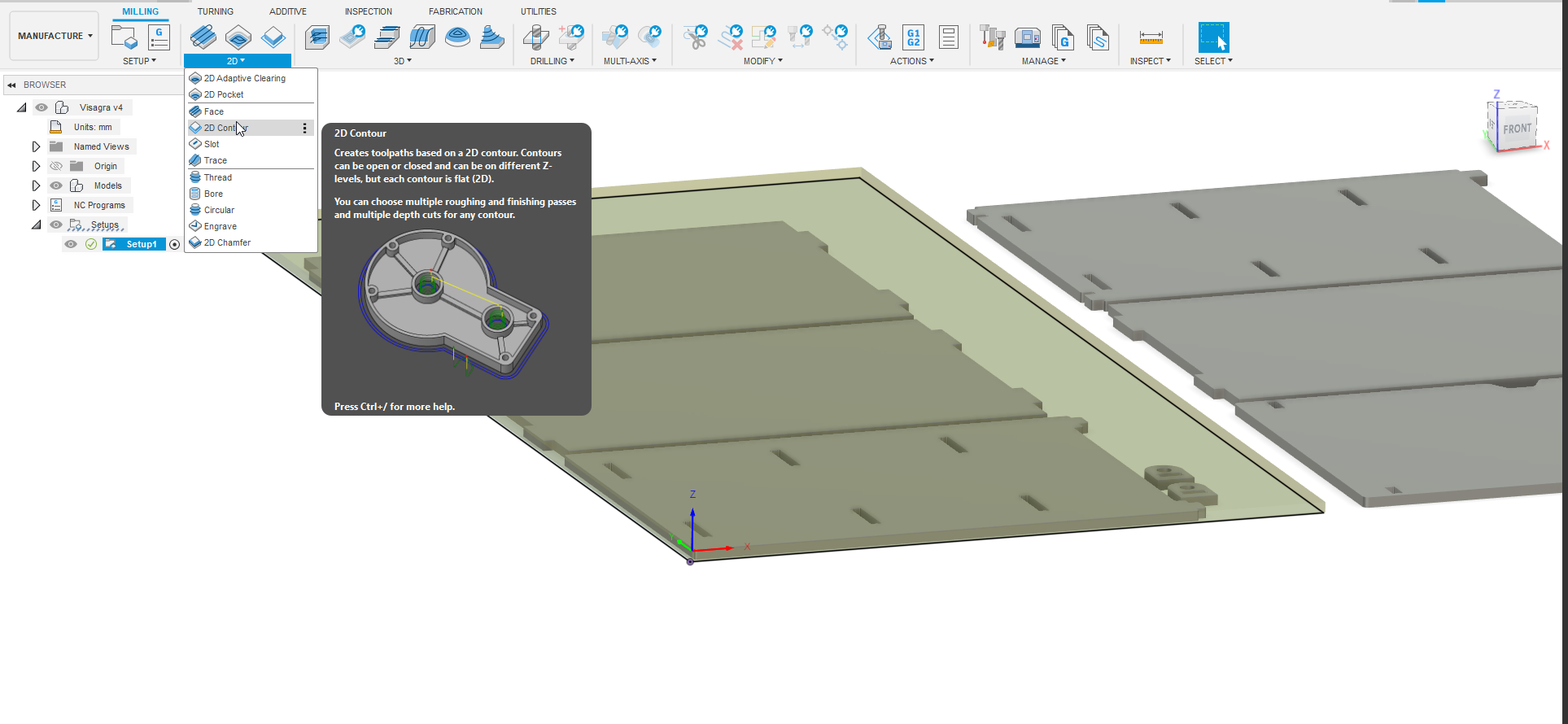The image size is (1568, 724).
Task: Choose Trace from the 2D menu
Action: click(251, 160)
